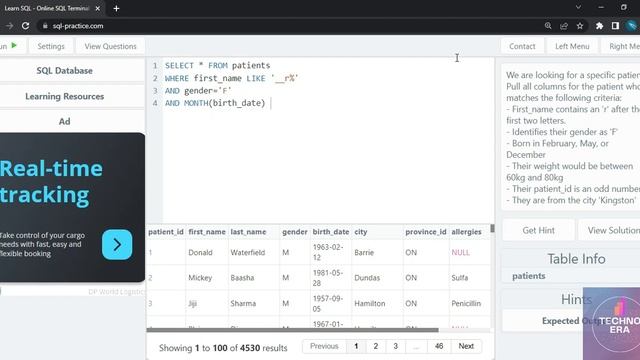Open browser profile avatar
This screenshot has height=360, width=640.
click(632, 26)
